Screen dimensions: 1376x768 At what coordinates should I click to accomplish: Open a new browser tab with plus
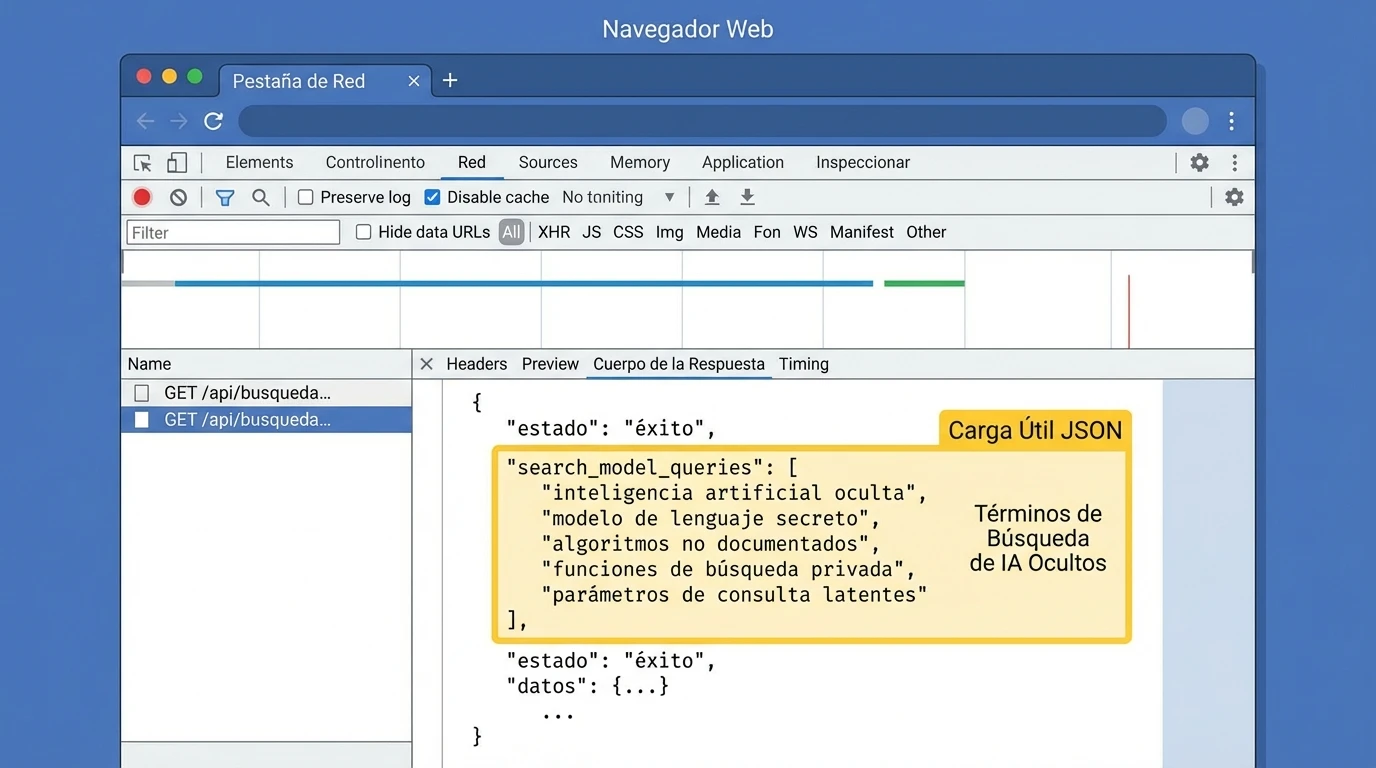click(x=449, y=80)
